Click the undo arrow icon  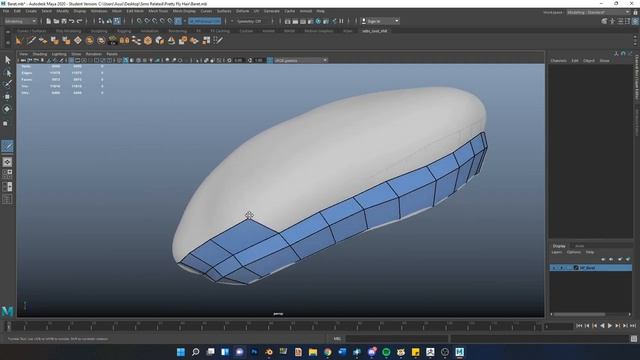[72, 21]
